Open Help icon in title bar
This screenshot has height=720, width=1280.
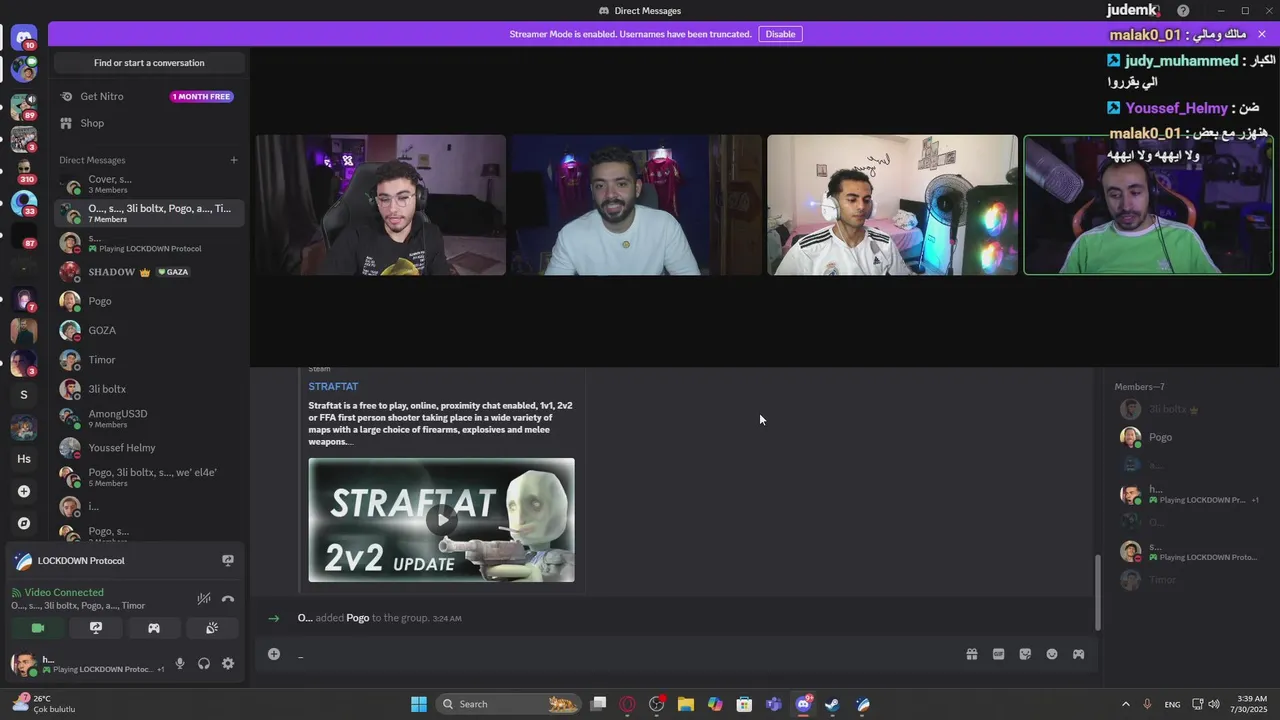(1183, 10)
